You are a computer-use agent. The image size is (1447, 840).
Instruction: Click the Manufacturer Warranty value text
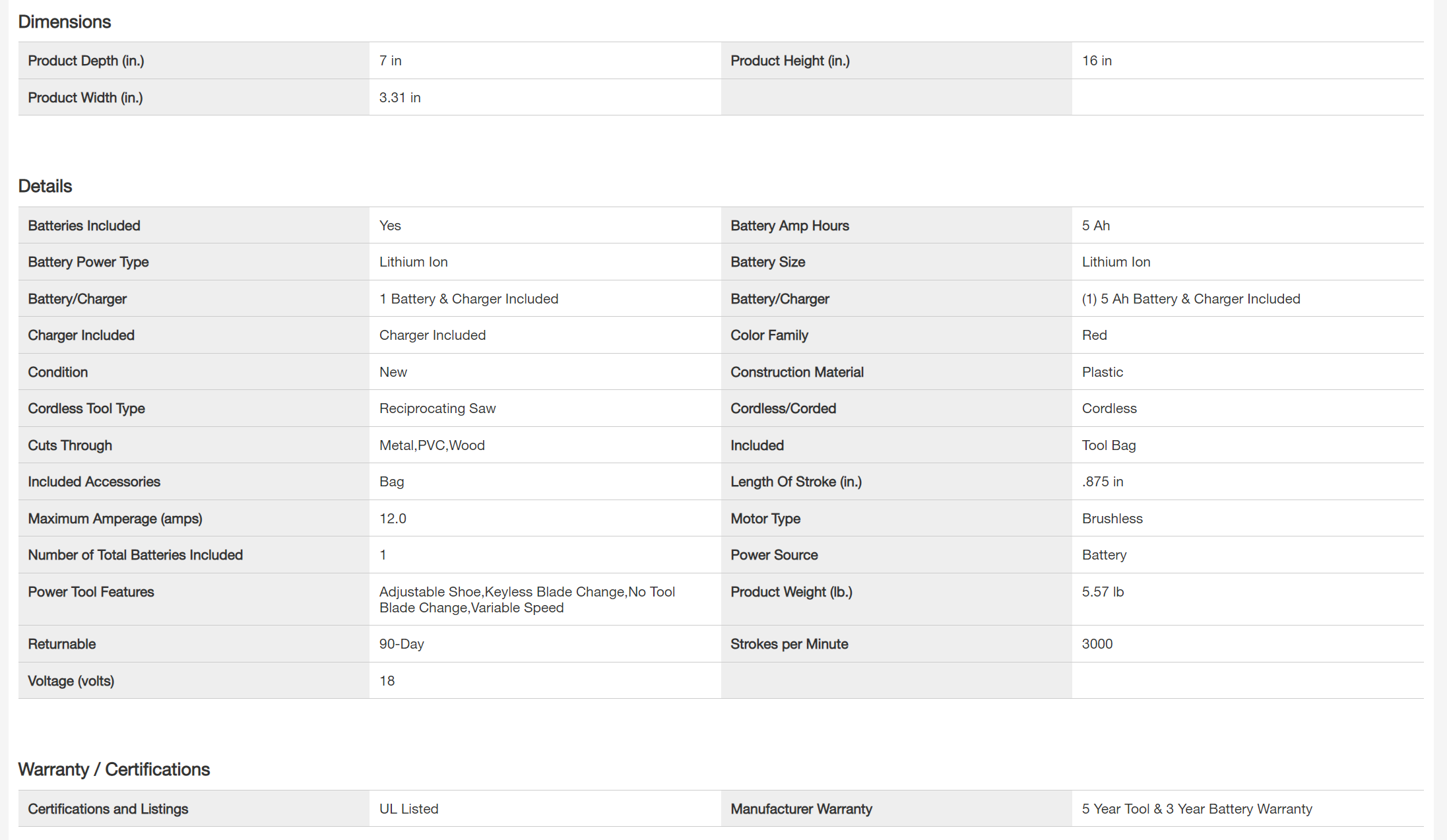coord(1196,809)
